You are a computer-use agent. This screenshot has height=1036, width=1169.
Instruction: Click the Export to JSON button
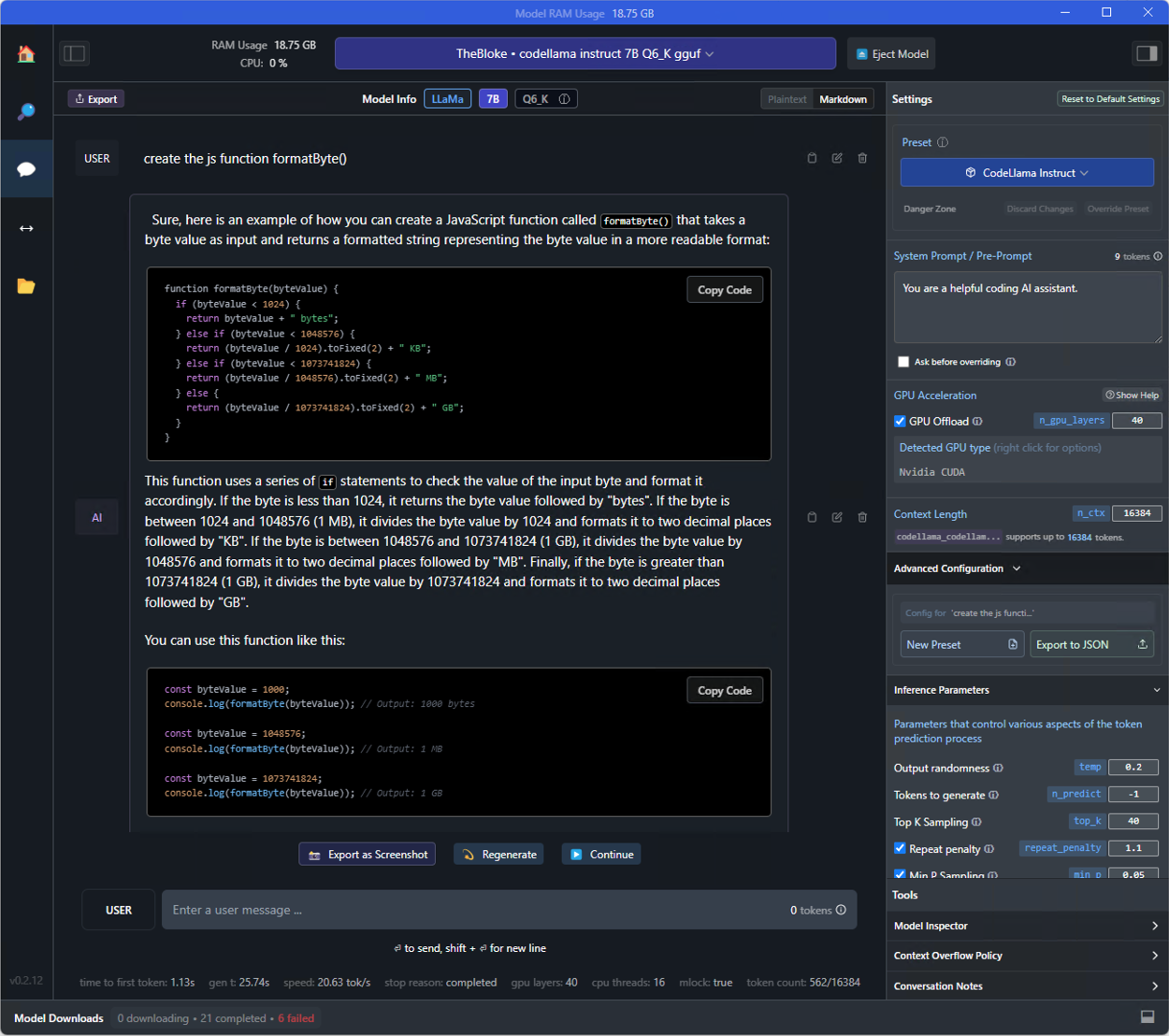(x=1091, y=644)
